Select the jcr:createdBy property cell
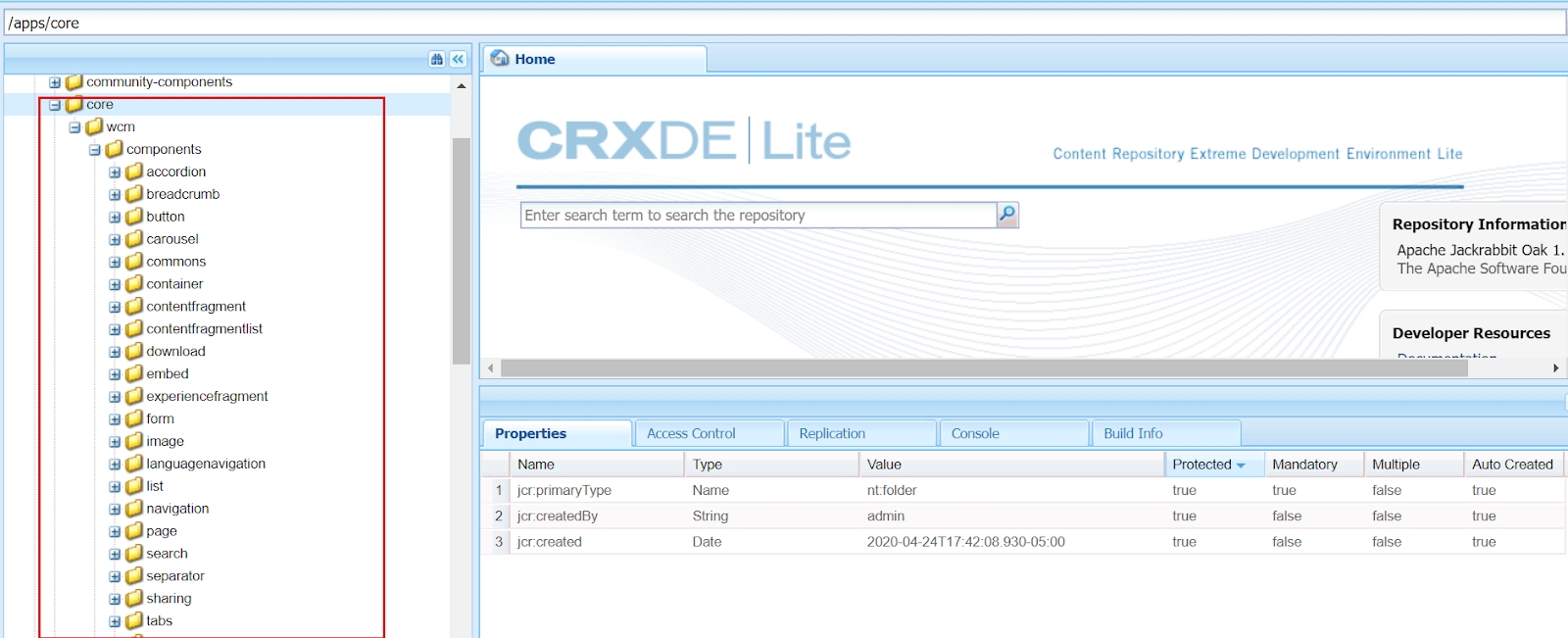The image size is (1568, 638). tap(597, 515)
